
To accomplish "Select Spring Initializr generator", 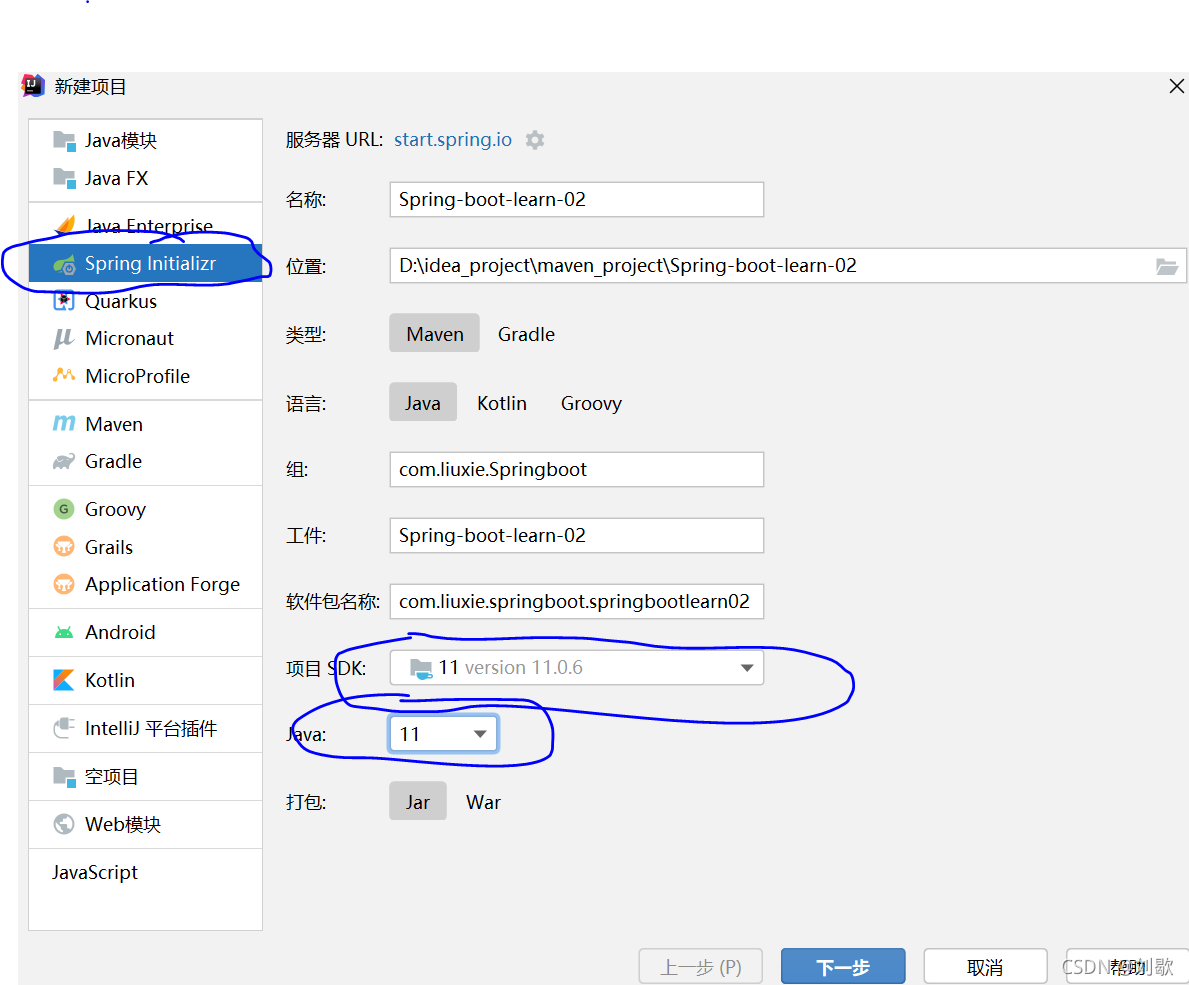I will (x=146, y=264).
